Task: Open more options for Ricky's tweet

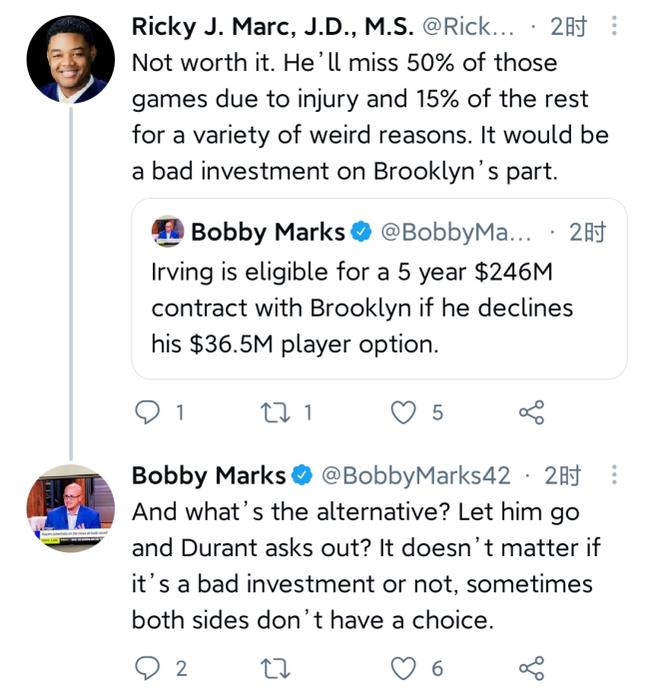Action: tap(613, 27)
